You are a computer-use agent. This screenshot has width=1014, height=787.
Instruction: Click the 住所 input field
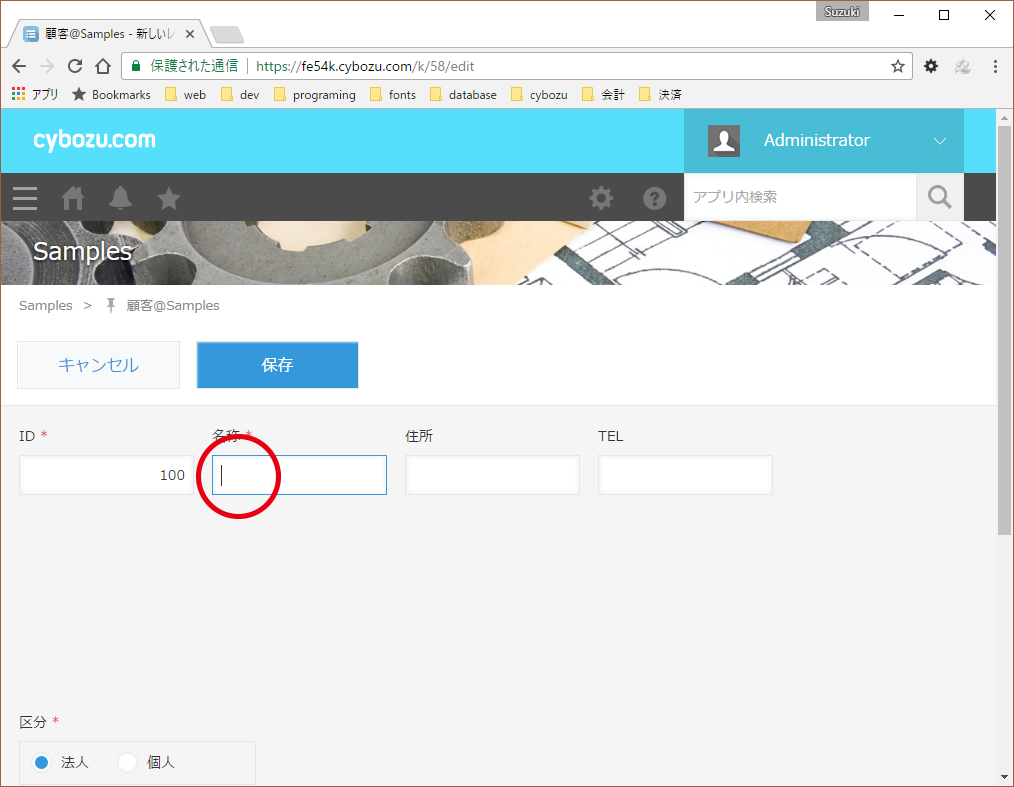(x=492, y=475)
